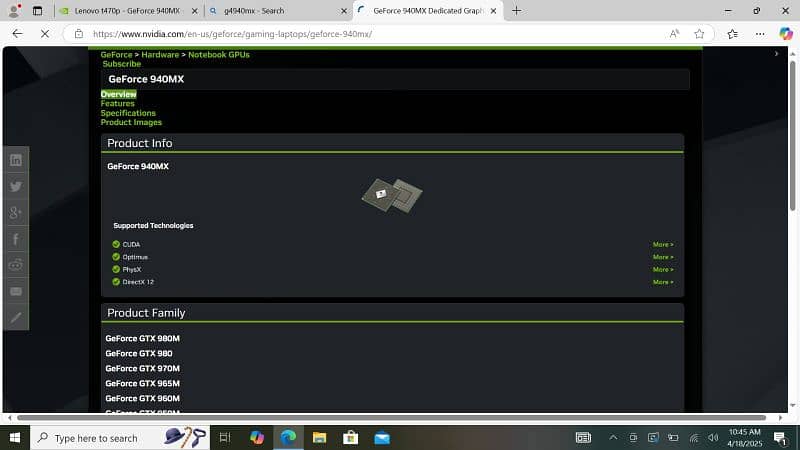Viewport: 800px width, 450px height.
Task: Open Windows Start menu
Action: 15,438
